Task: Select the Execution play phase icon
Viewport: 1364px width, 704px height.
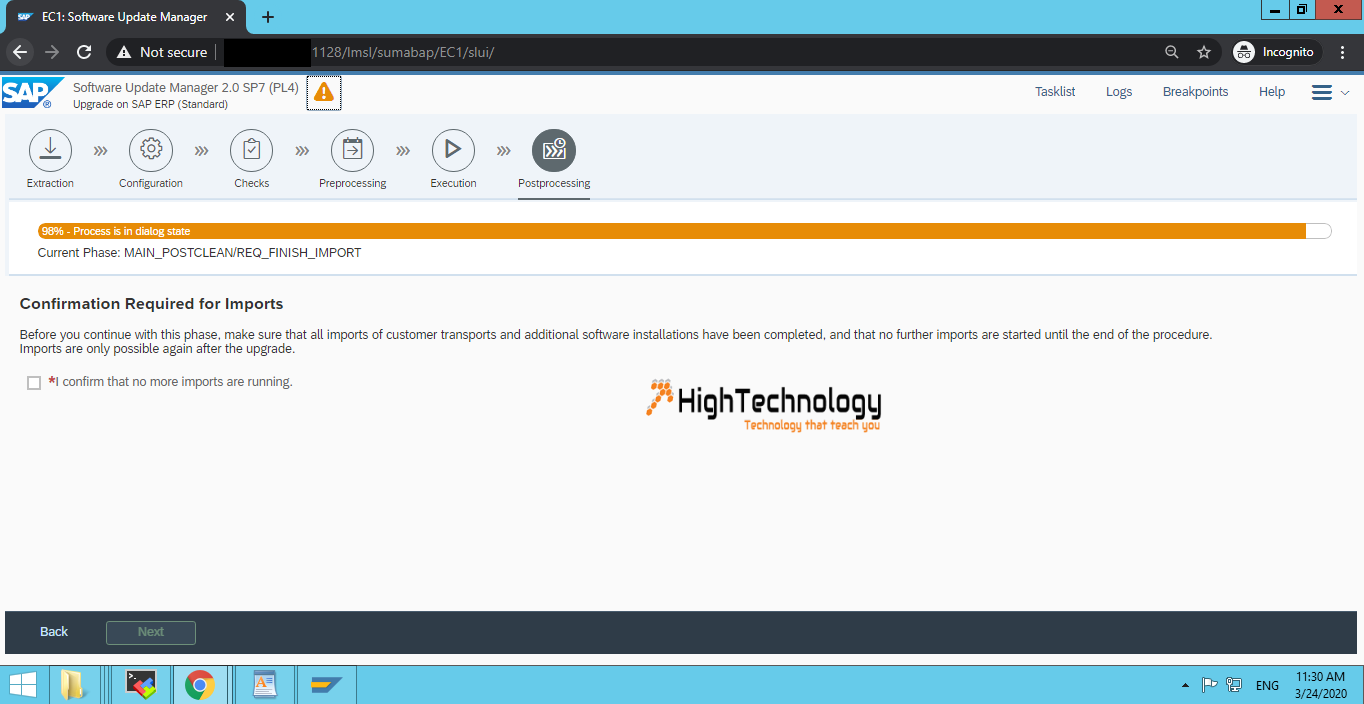Action: pos(453,150)
